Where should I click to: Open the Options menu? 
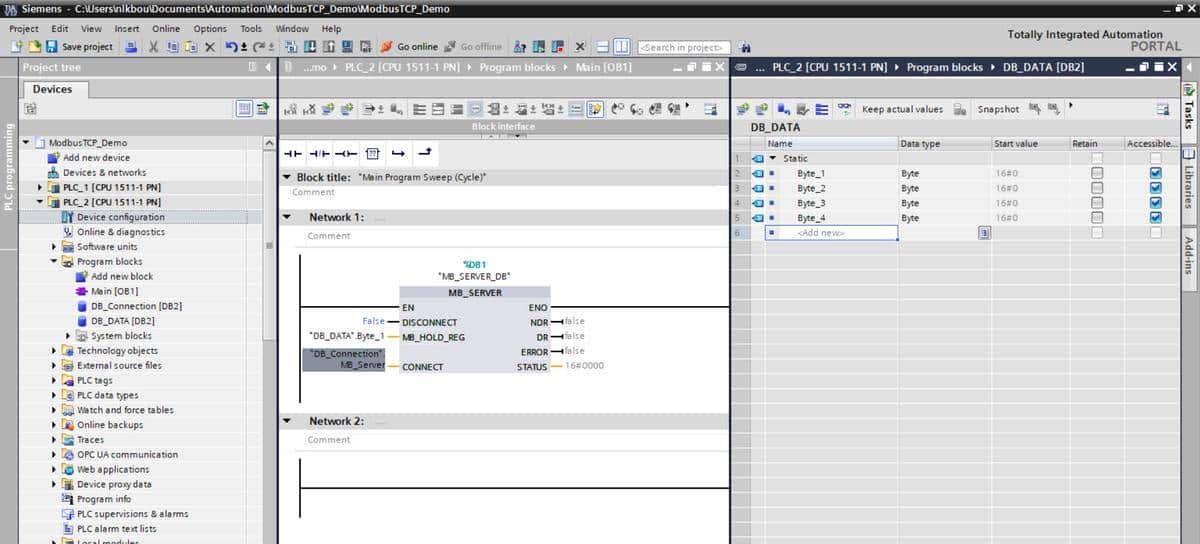(x=210, y=29)
